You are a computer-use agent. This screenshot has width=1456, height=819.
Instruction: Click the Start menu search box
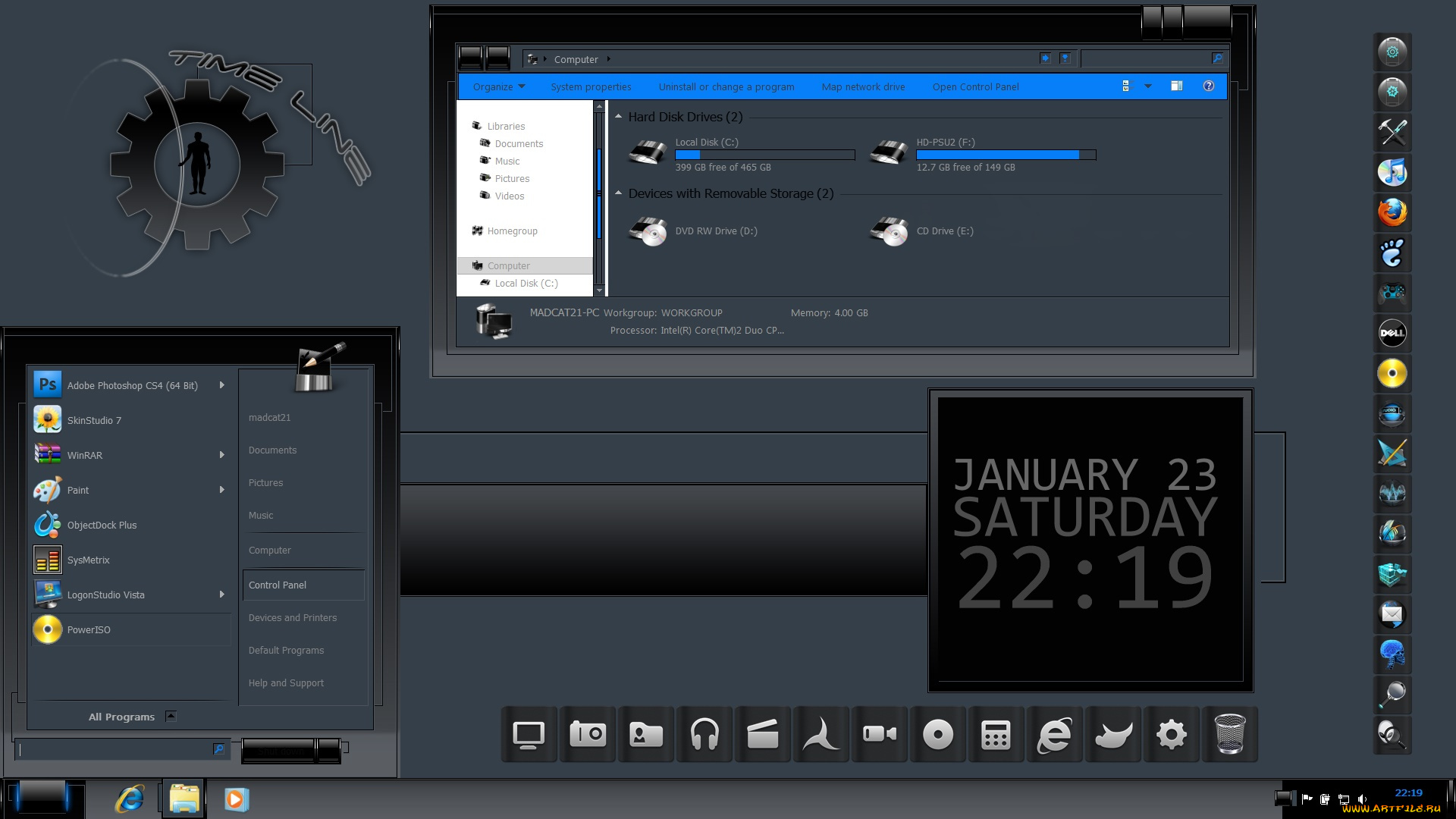coord(114,749)
